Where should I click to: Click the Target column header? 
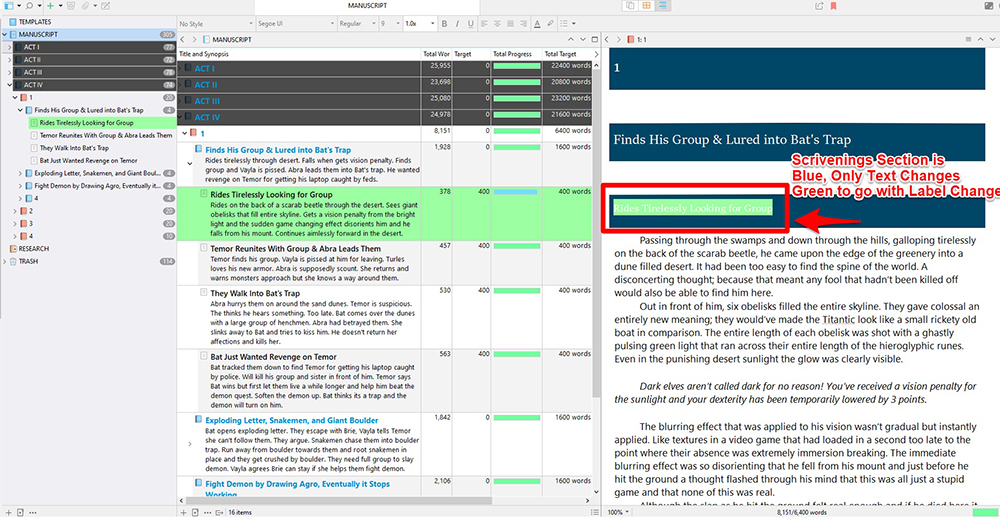pyautogui.click(x=471, y=54)
